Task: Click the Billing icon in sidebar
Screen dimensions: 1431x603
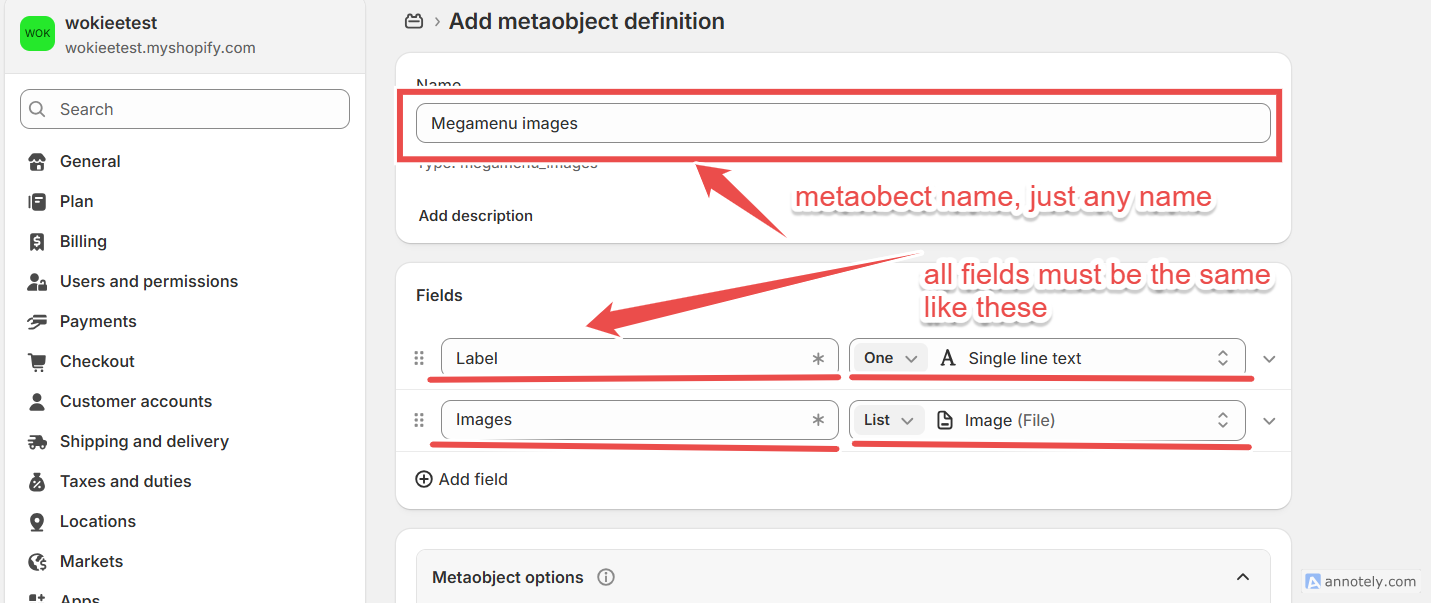Action: [37, 242]
